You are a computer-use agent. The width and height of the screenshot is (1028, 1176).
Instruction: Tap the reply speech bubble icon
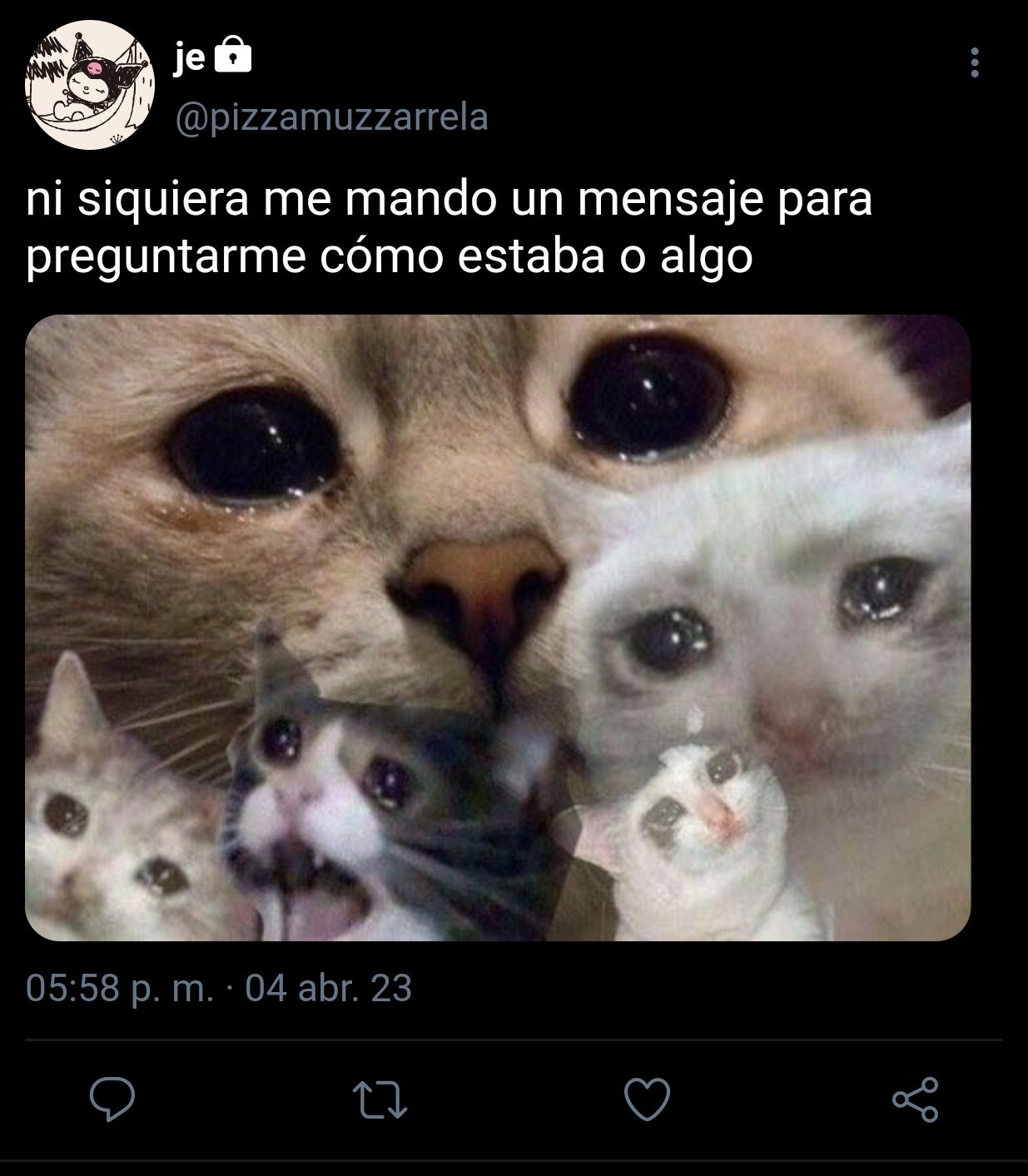(x=112, y=1099)
